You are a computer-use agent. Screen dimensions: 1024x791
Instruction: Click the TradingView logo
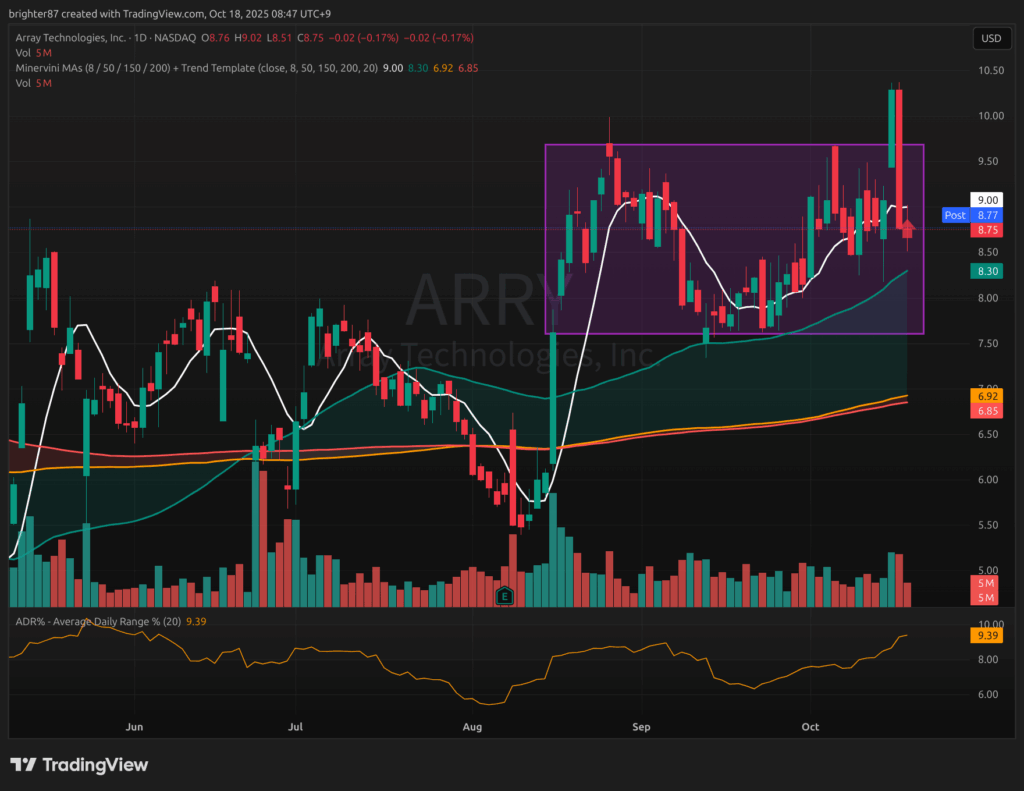pyautogui.click(x=79, y=765)
